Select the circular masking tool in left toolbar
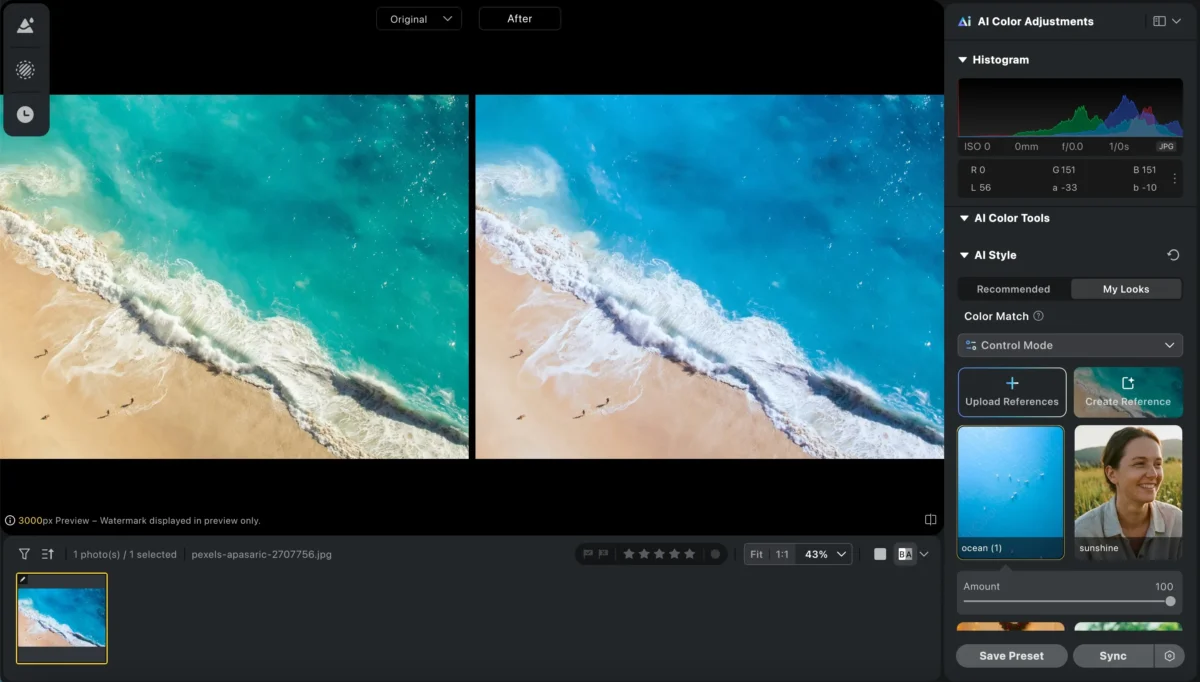This screenshot has width=1200, height=682. click(x=25, y=70)
